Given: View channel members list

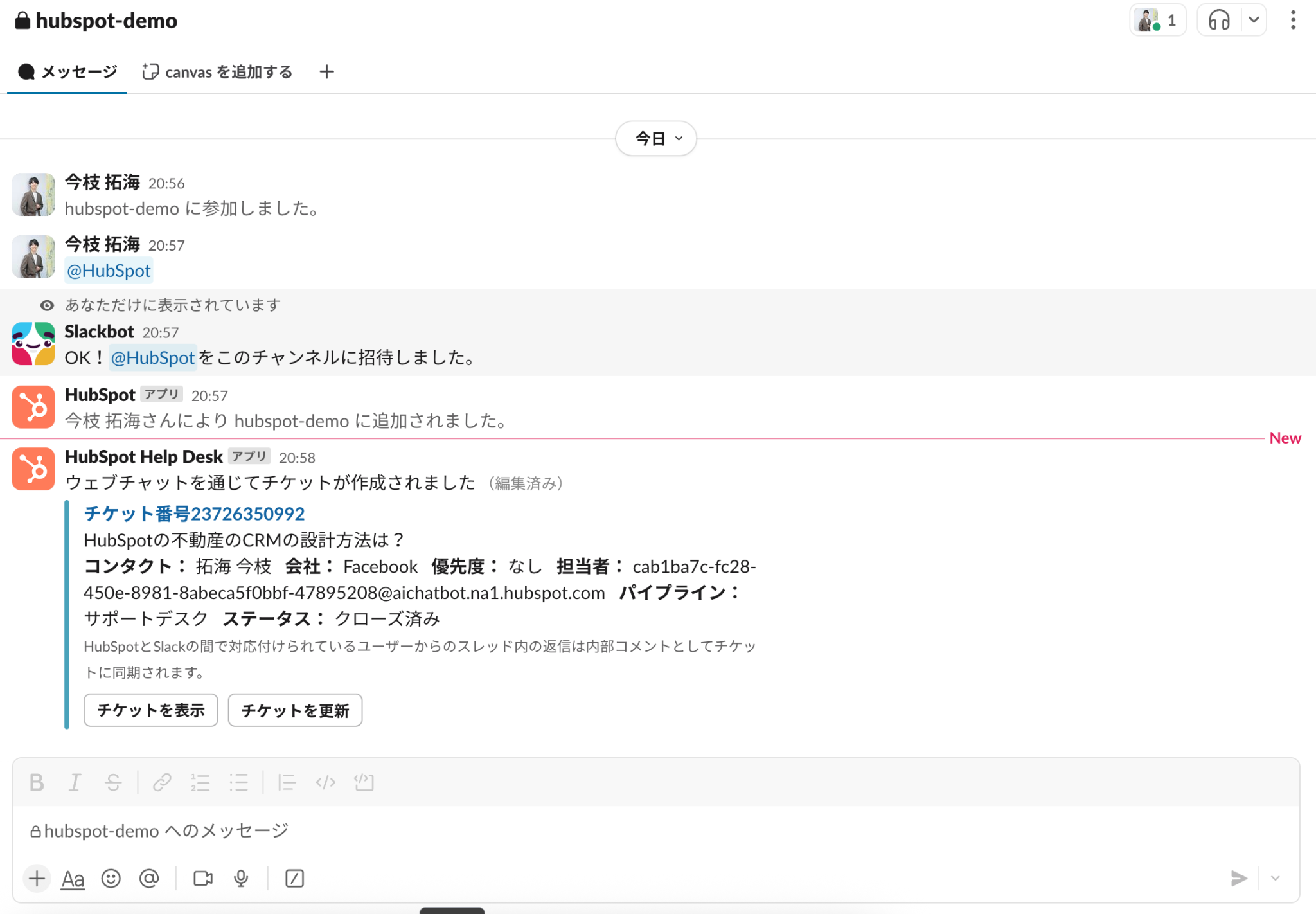Looking at the screenshot, I should click(x=1158, y=20).
